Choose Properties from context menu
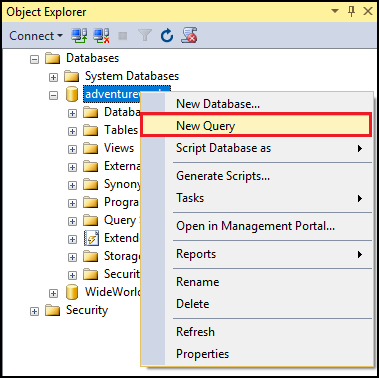The width and height of the screenshot is (379, 378). click(256, 354)
